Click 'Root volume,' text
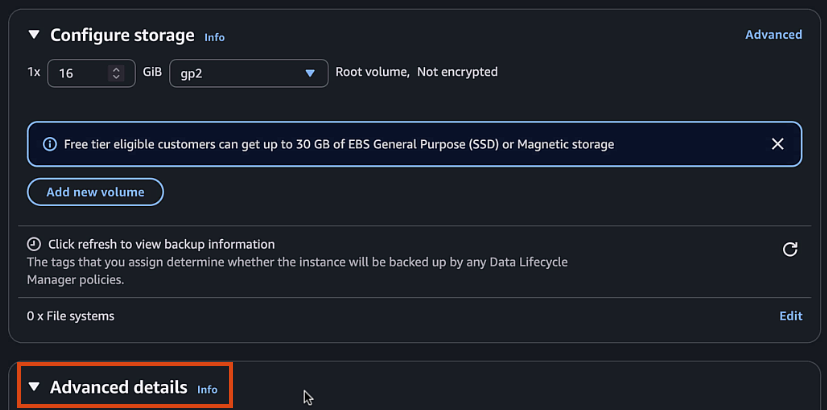Screen dimensions: 827x410 (x=373, y=72)
